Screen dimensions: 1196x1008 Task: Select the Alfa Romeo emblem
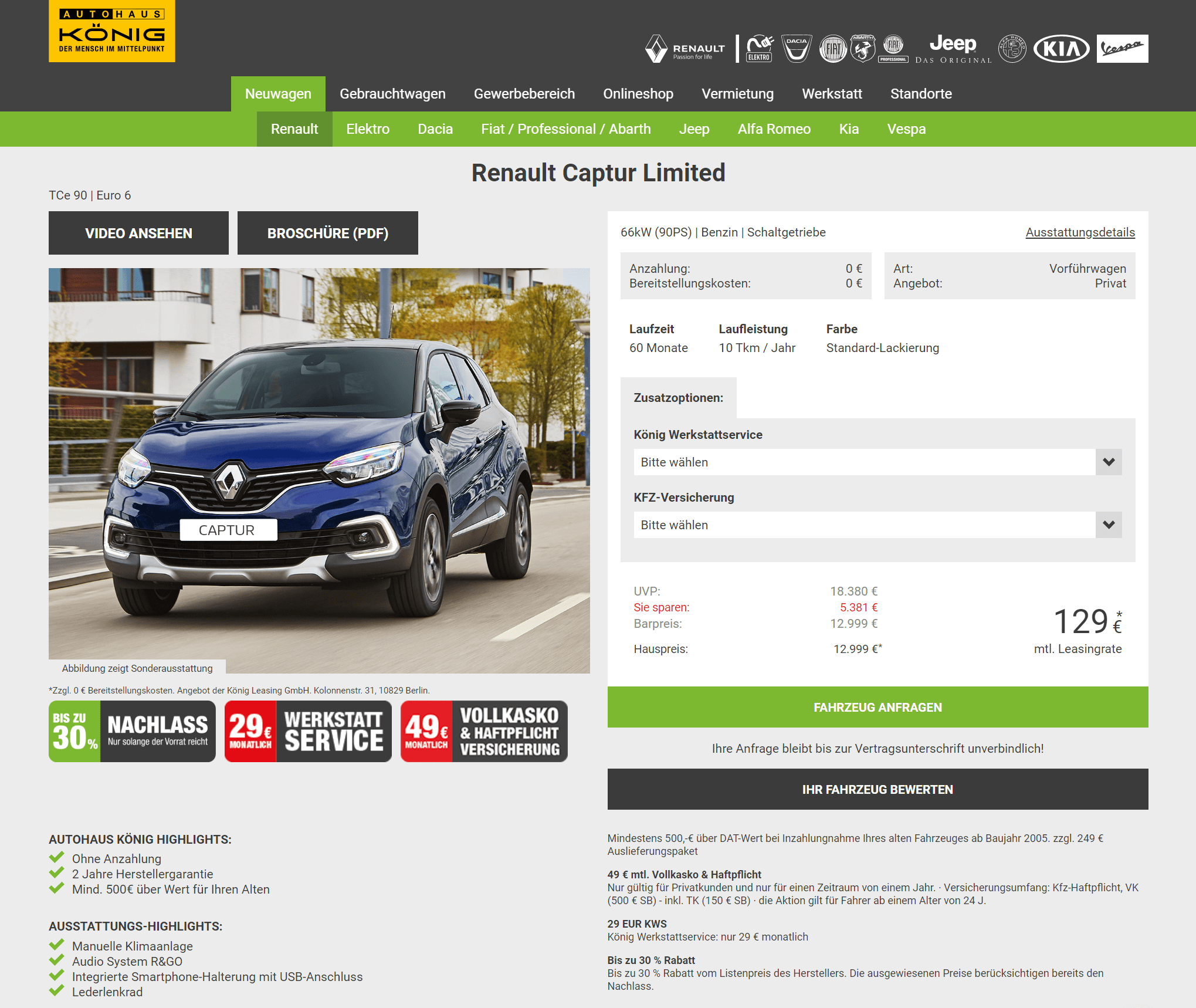[1012, 49]
